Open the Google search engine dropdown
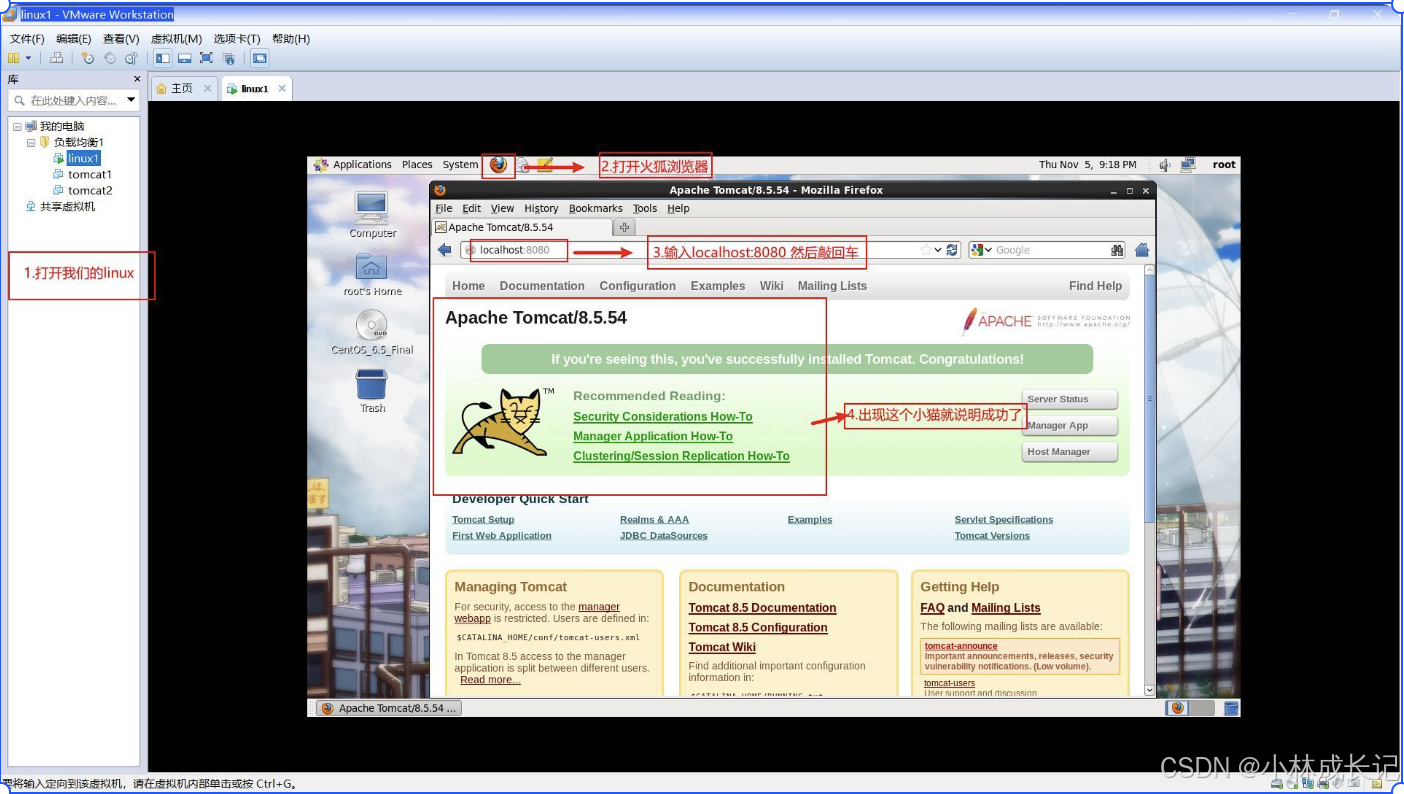The image size is (1404, 794). click(987, 249)
